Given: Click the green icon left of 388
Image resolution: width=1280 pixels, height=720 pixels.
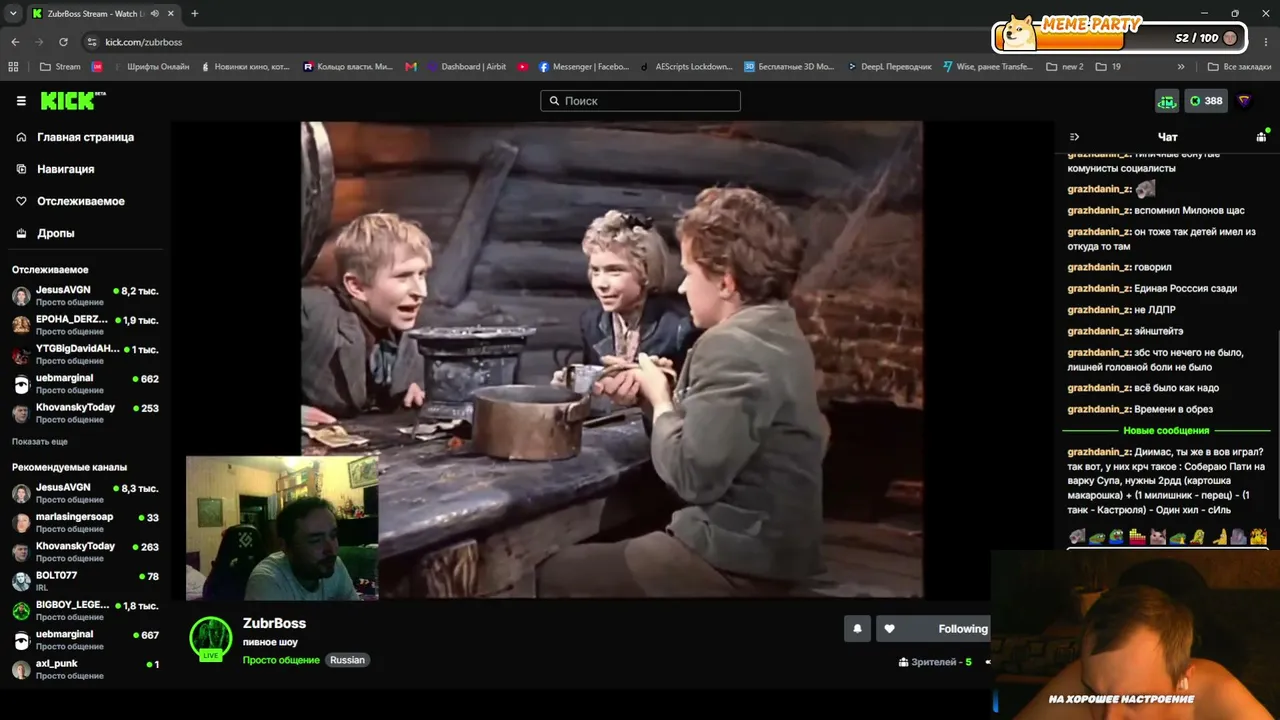Looking at the screenshot, I should coord(1167,101).
